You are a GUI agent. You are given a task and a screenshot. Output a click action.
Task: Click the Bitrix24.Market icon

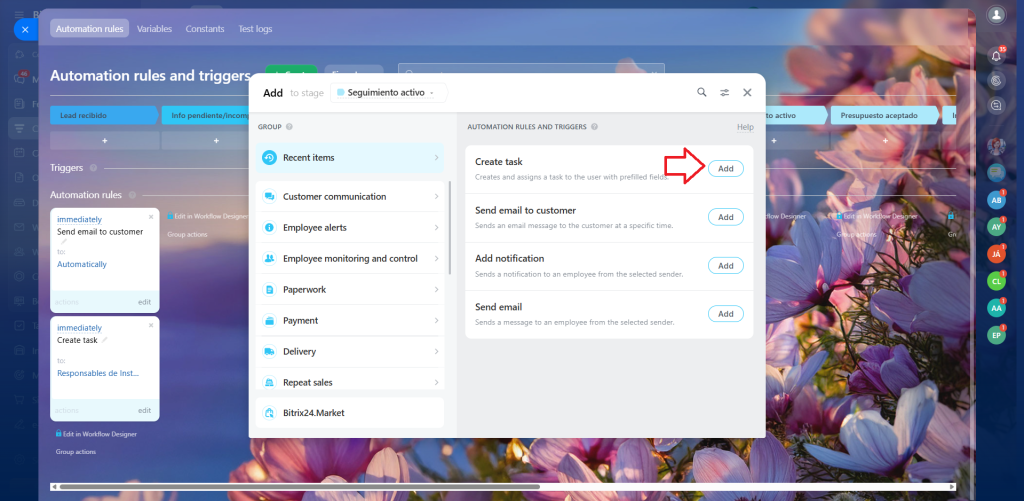tap(269, 413)
